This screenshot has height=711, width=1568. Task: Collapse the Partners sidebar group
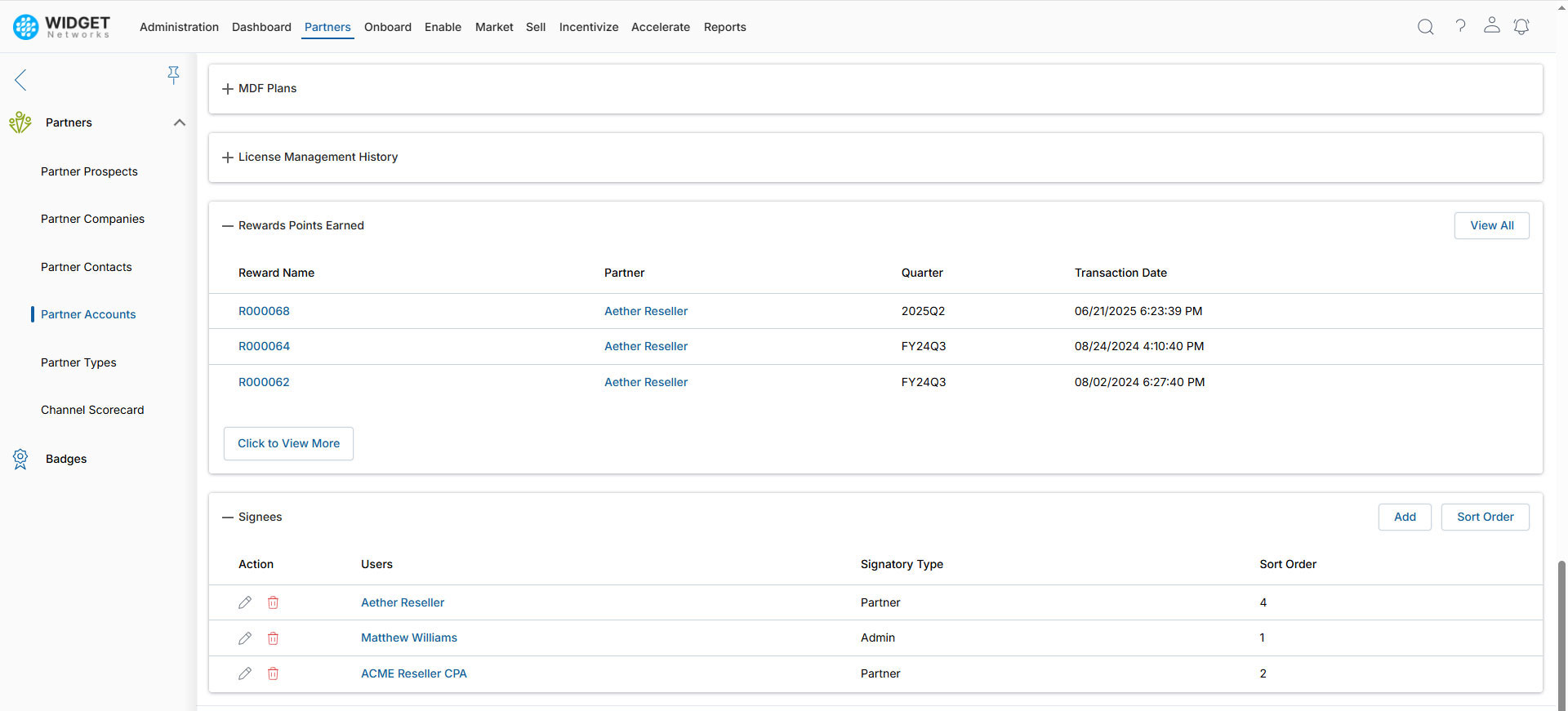tap(180, 122)
